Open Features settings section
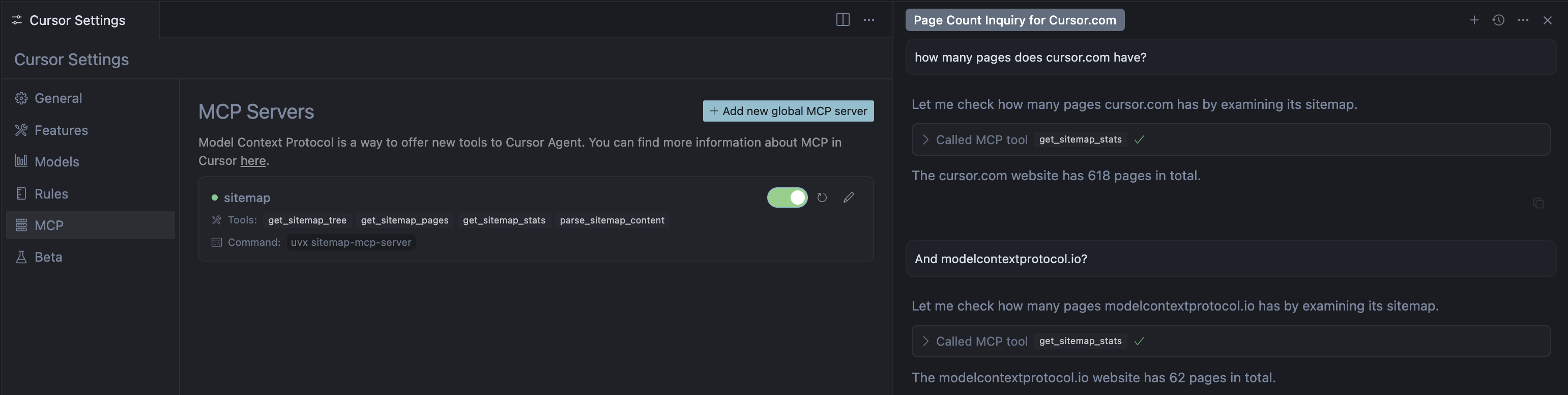Image resolution: width=1568 pixels, height=395 pixels. pos(90,130)
